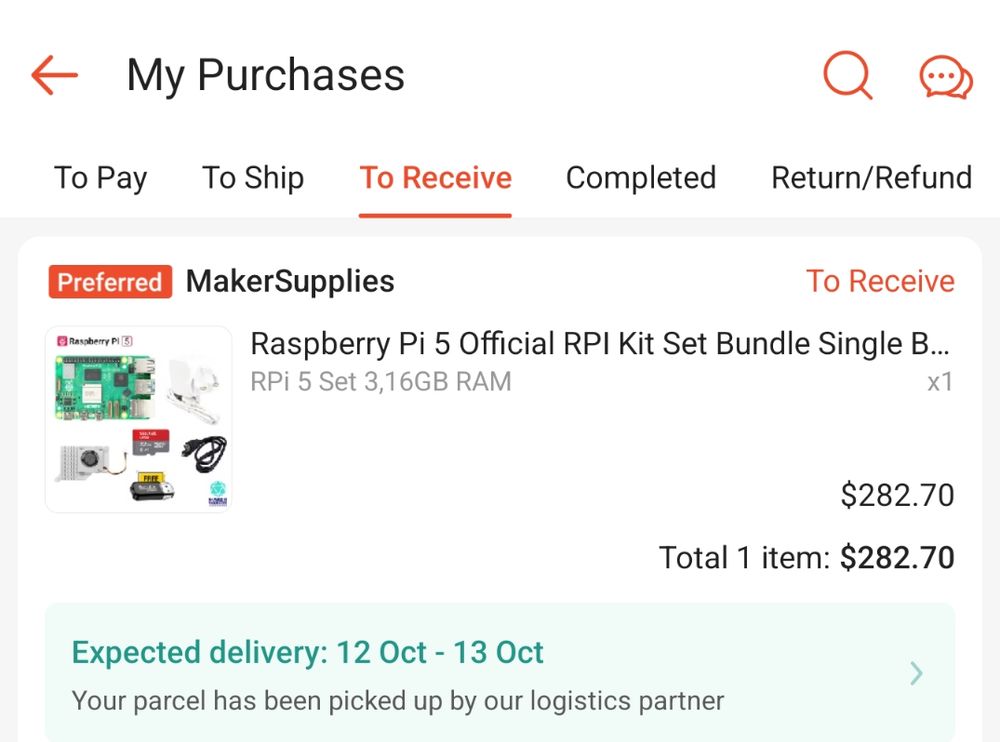
Task: Switch to the To Pay tab
Action: 100,178
